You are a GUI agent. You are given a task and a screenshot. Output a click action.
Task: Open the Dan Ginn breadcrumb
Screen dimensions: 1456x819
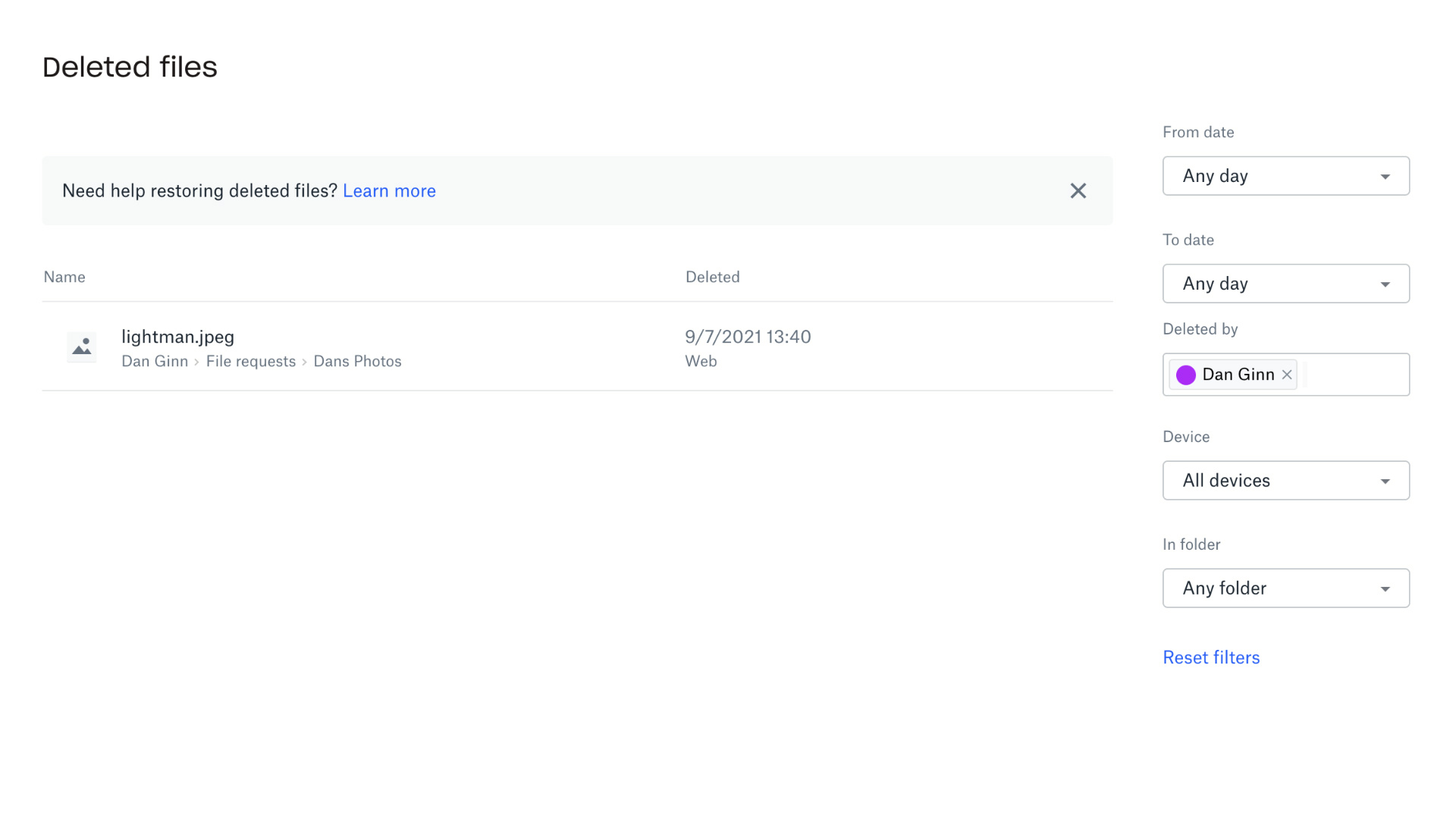pos(155,361)
